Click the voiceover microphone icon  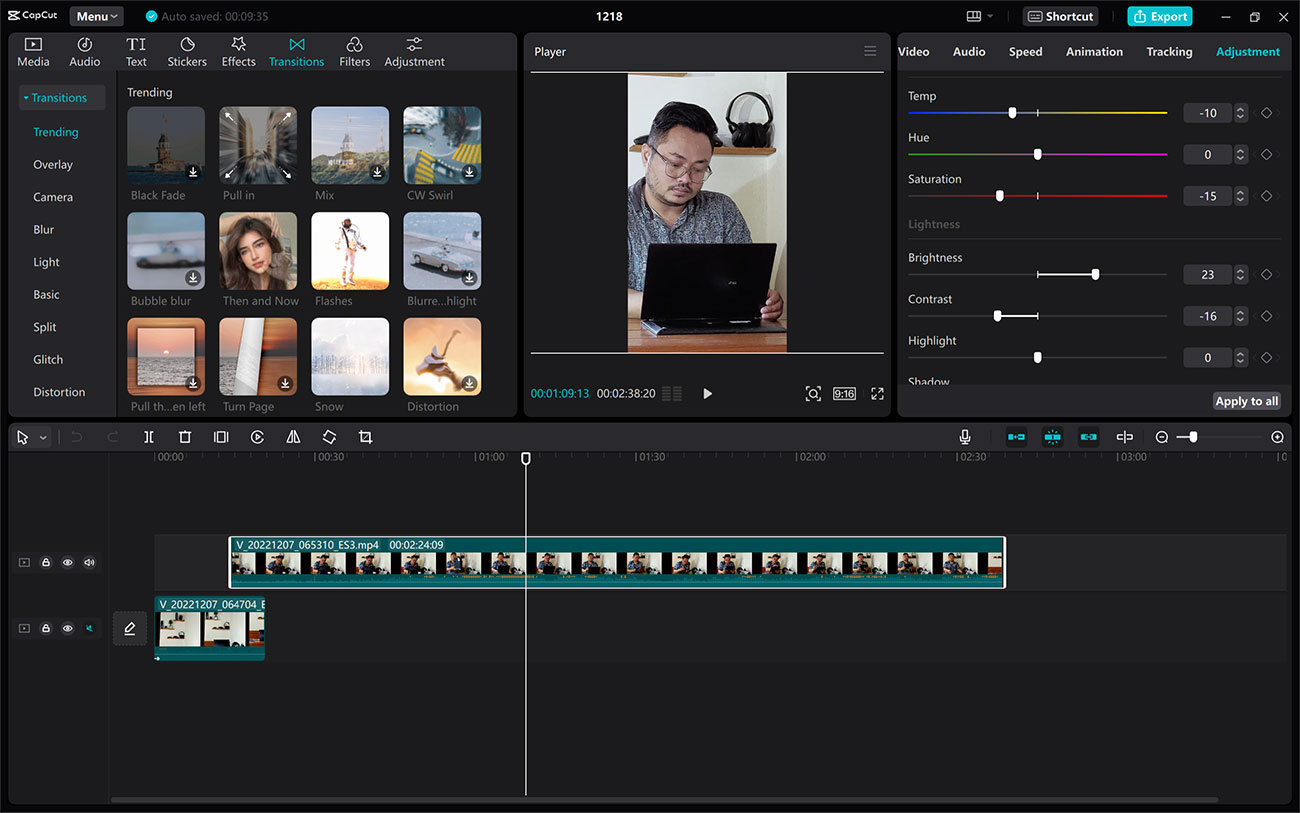[x=964, y=437]
